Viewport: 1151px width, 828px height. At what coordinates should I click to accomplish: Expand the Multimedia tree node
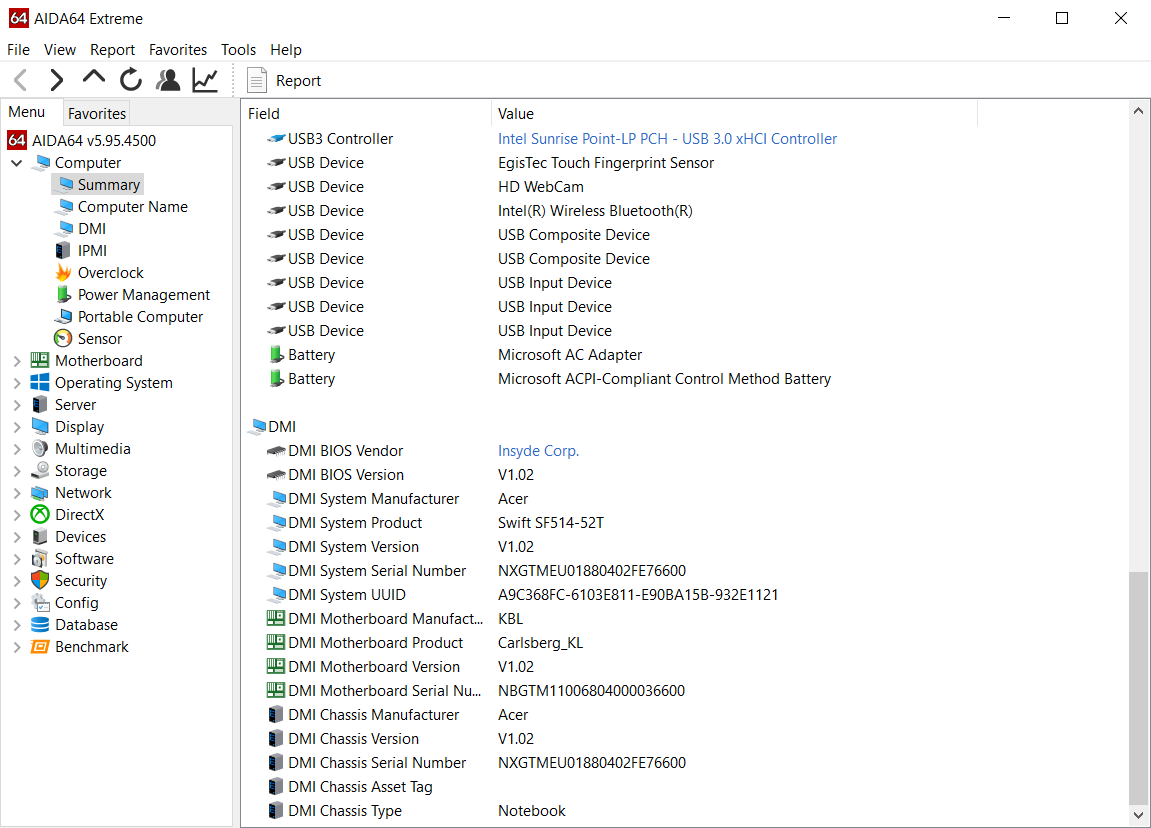pos(17,448)
